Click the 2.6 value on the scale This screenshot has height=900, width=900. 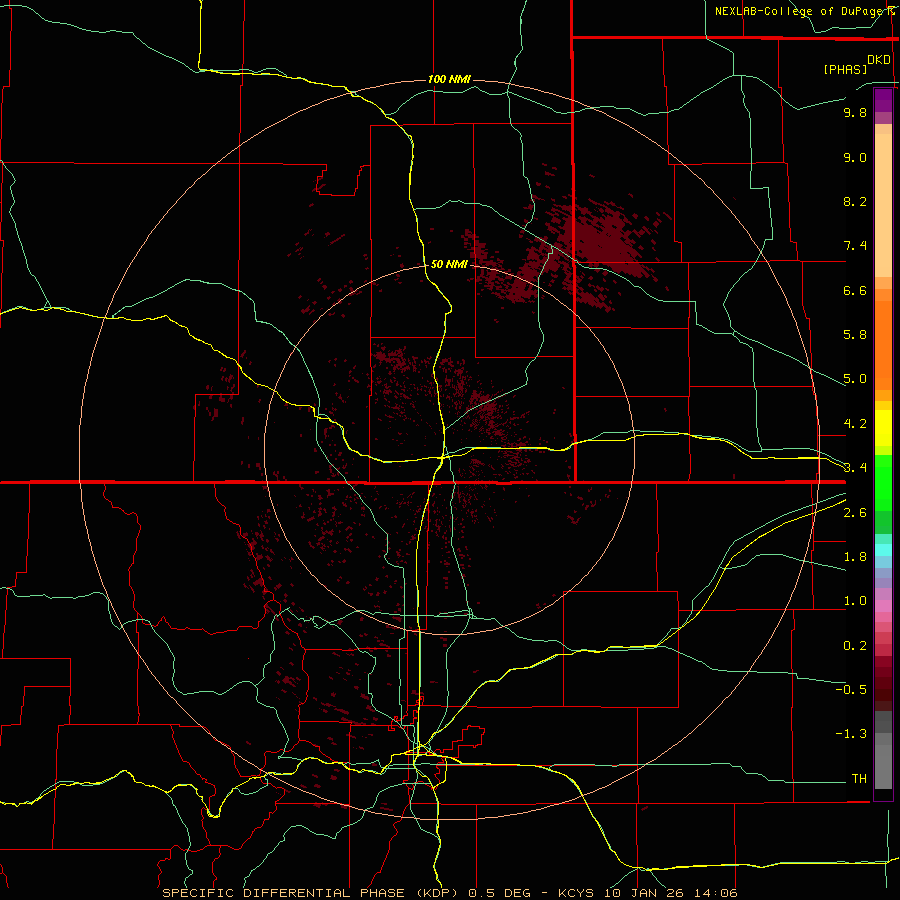(855, 513)
